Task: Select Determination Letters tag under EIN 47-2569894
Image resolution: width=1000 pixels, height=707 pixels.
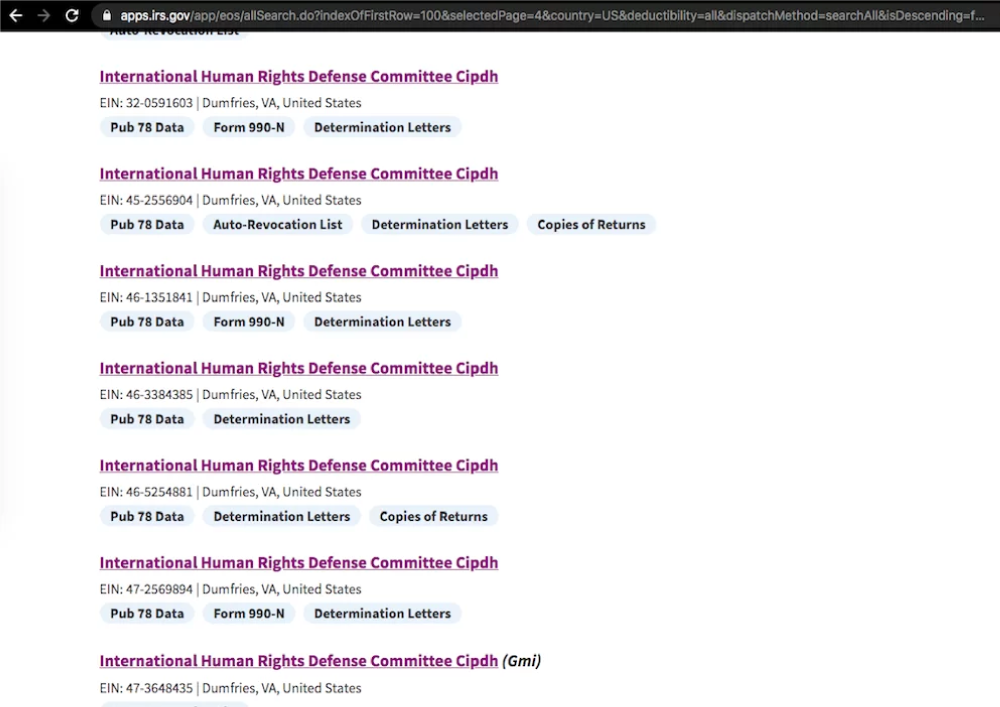Action: coord(382,613)
